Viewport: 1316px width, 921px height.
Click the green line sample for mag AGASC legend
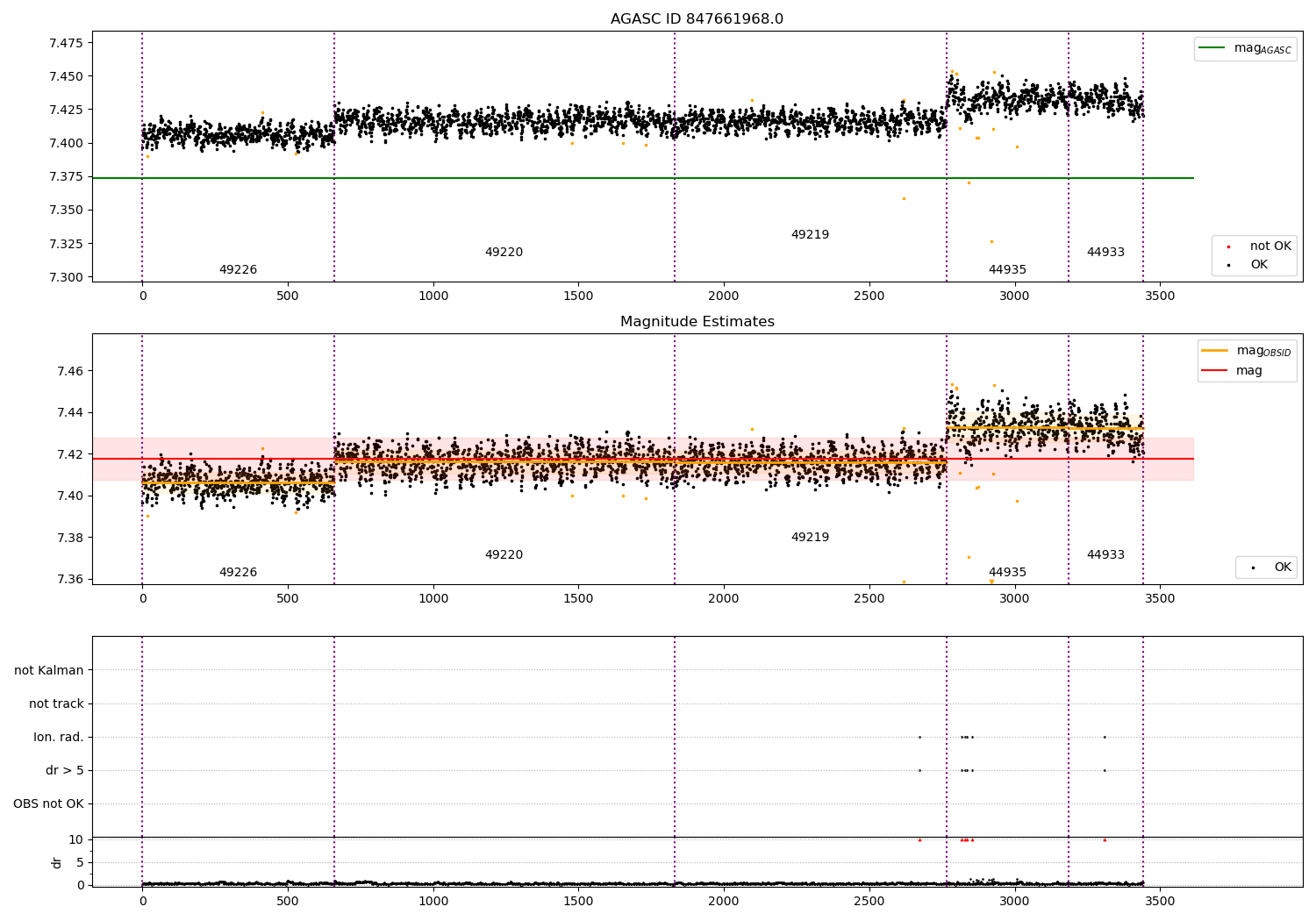1212,48
